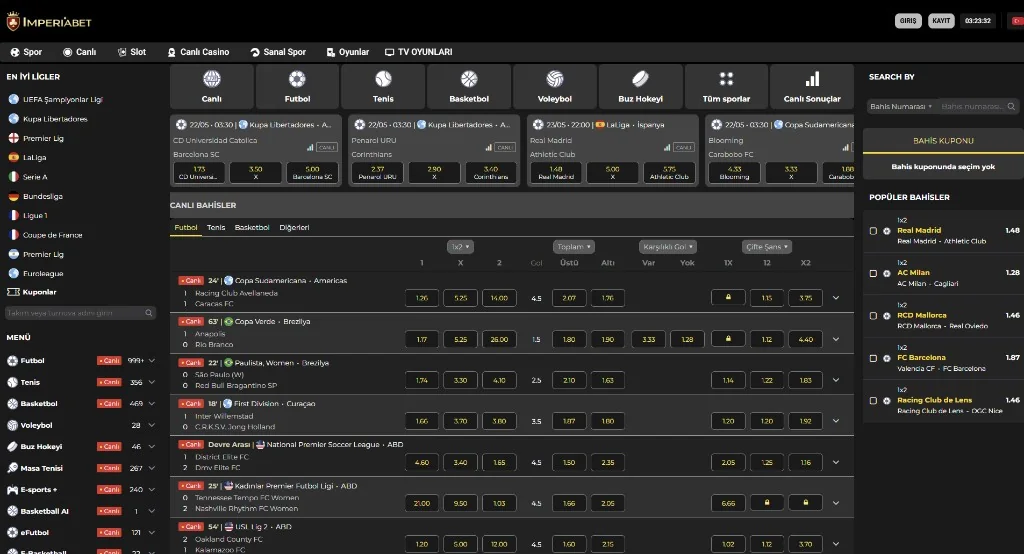Viewport: 1024px width, 554px height.
Task: Open the Sanal Spor main menu
Action: 278,52
